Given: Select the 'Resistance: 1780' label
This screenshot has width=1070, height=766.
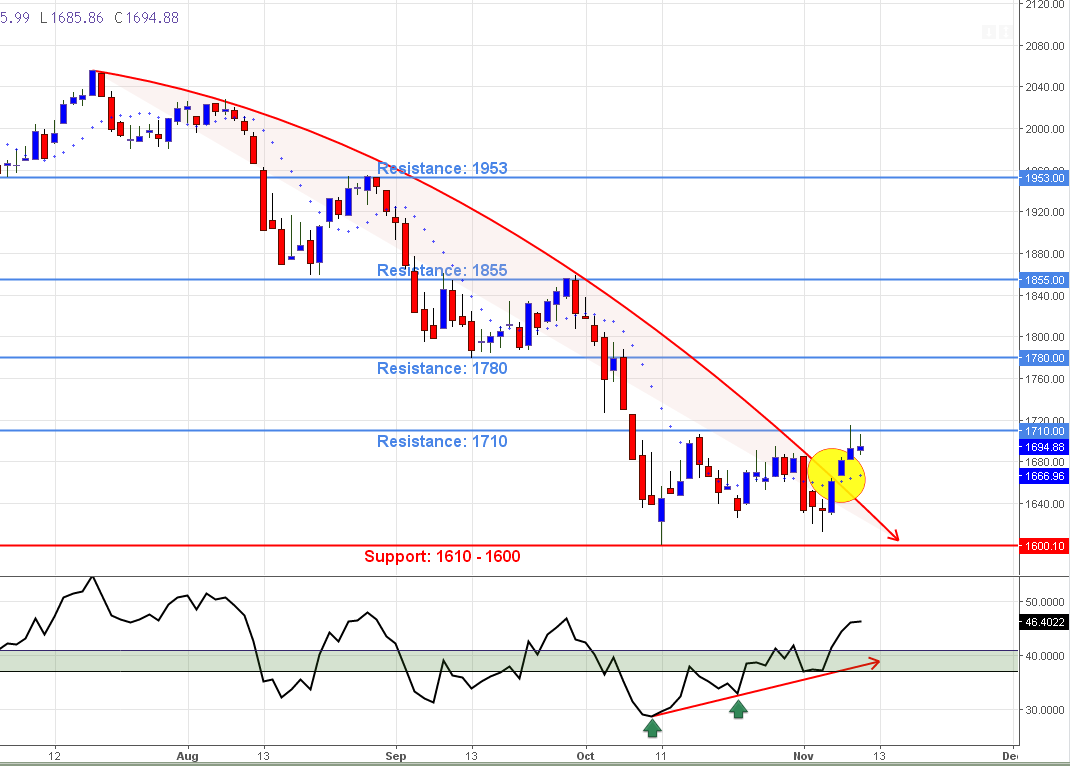Looking at the screenshot, I should pos(442,368).
